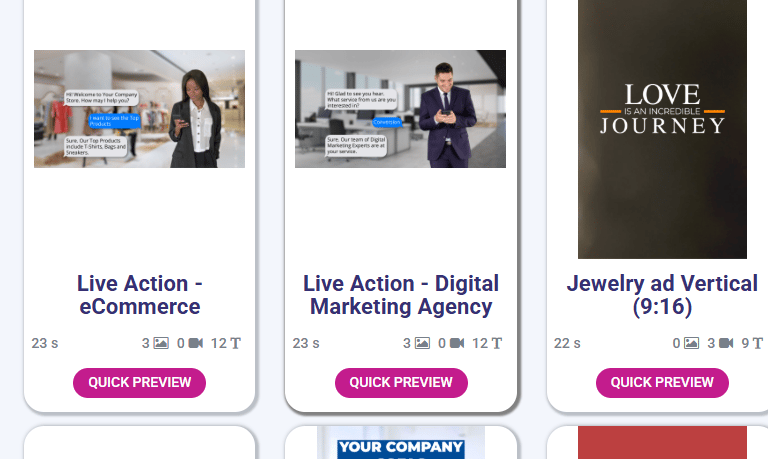Click video camera icon on eCommerce card
Viewport: 768px width, 459px height.
(196, 343)
